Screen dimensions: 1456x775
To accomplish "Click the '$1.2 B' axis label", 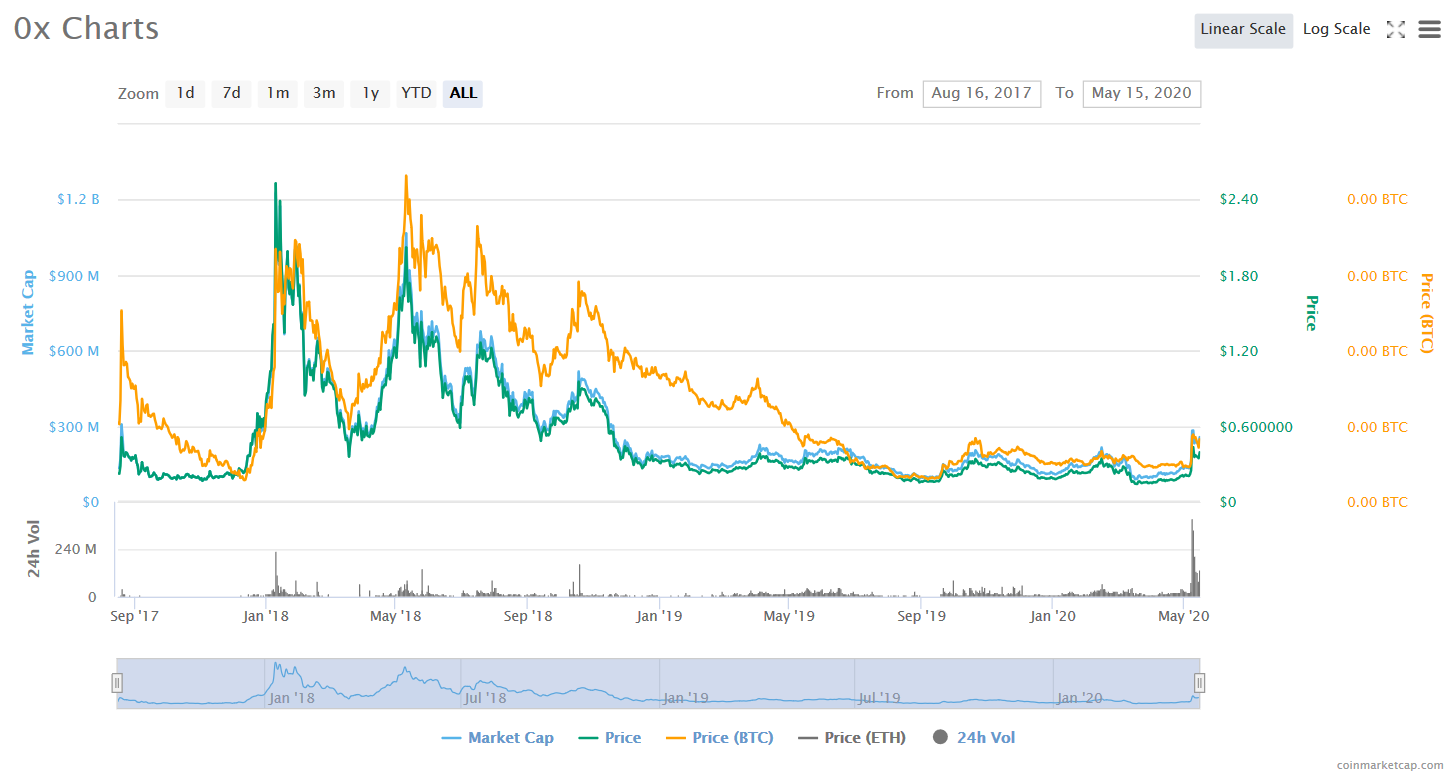I will [x=78, y=199].
